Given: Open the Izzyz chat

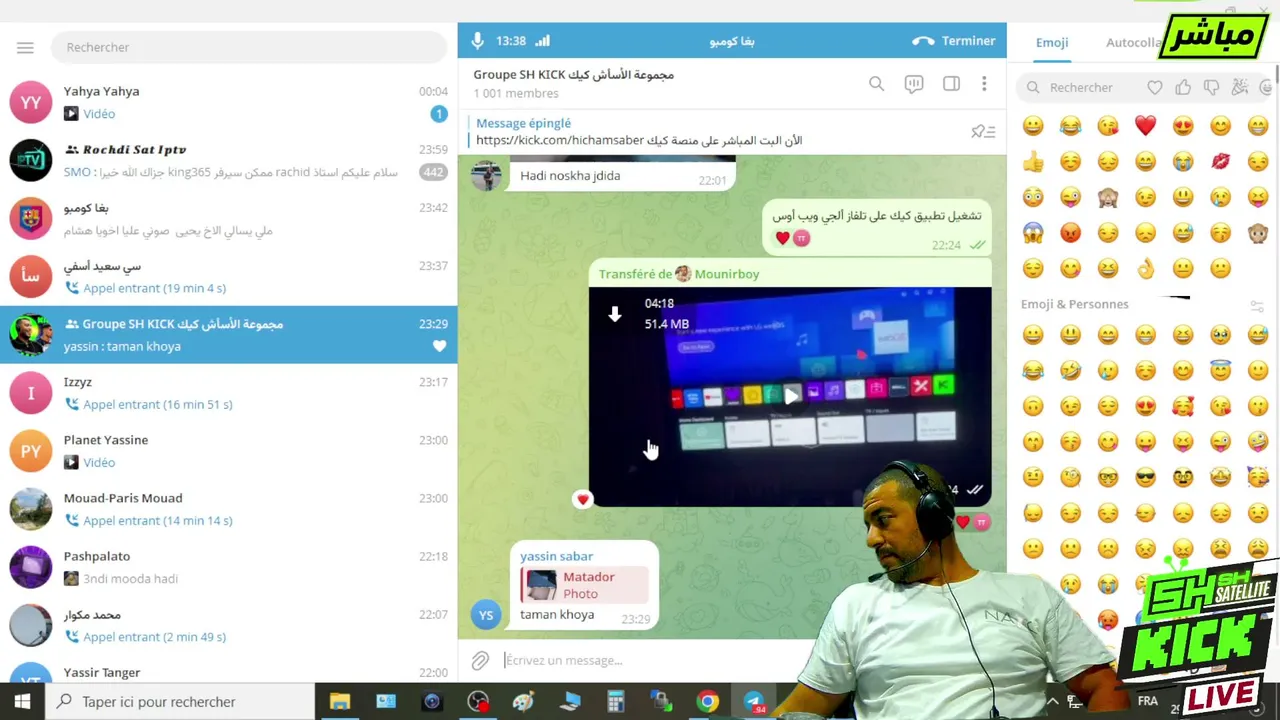Looking at the screenshot, I should [229, 392].
